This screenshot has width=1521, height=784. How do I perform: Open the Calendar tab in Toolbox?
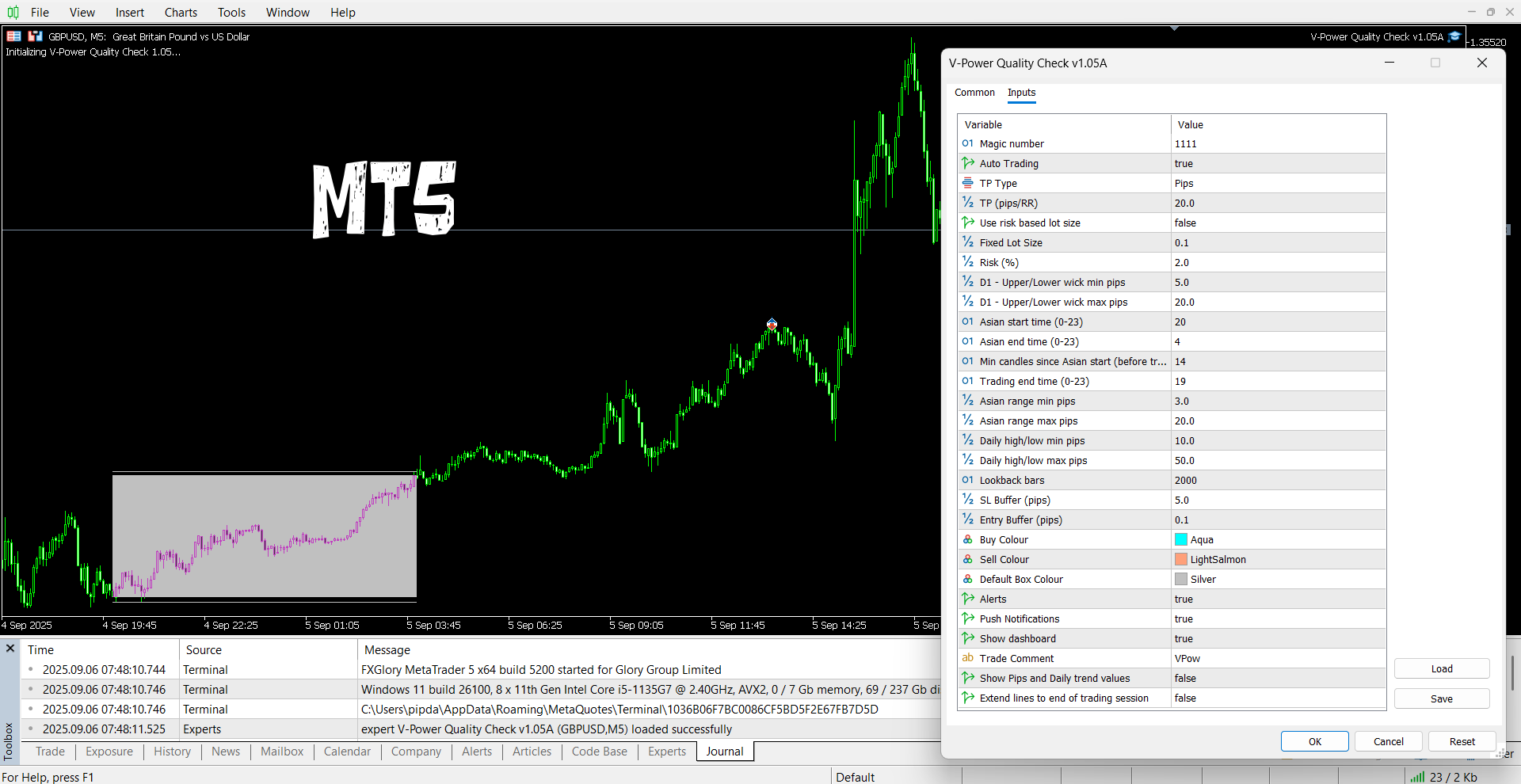(x=347, y=752)
